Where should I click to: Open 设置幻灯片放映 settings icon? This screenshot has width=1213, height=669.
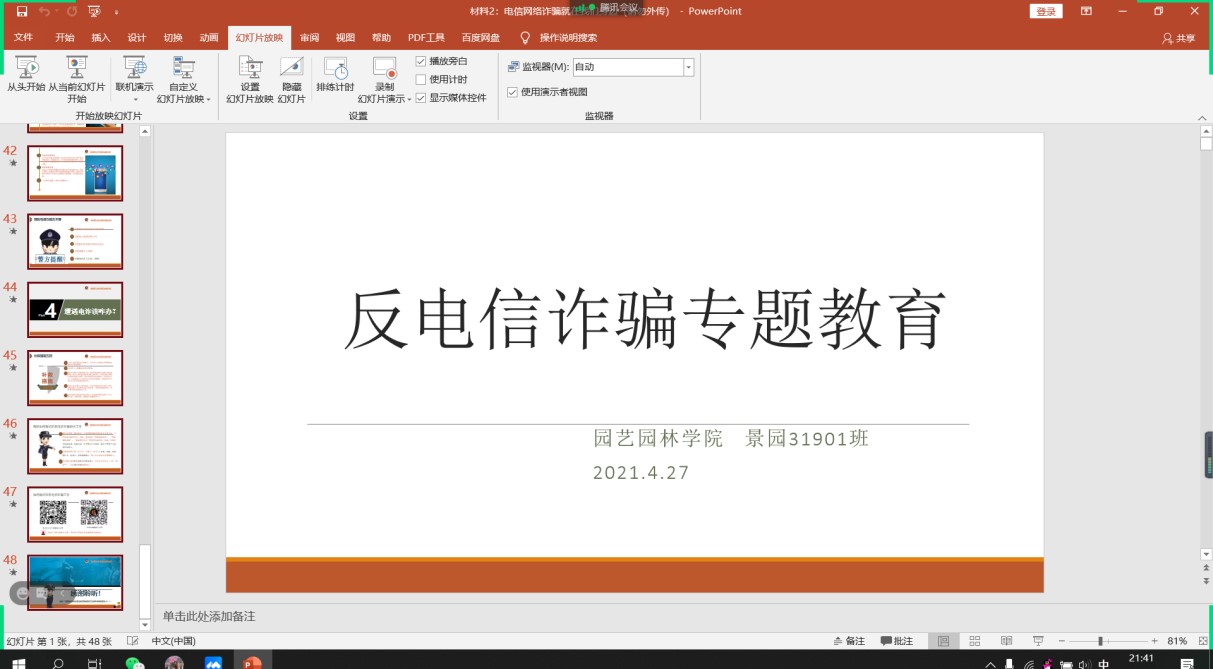pyautogui.click(x=250, y=69)
